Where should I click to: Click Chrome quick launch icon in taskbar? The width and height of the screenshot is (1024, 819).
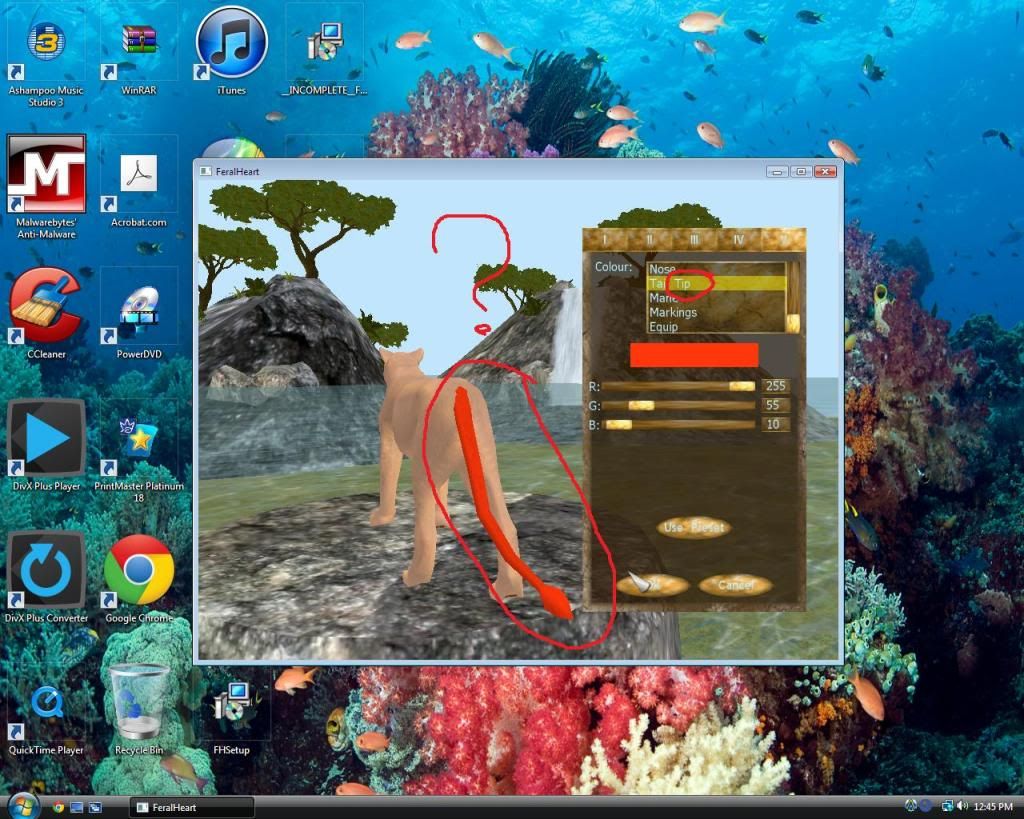[58, 807]
